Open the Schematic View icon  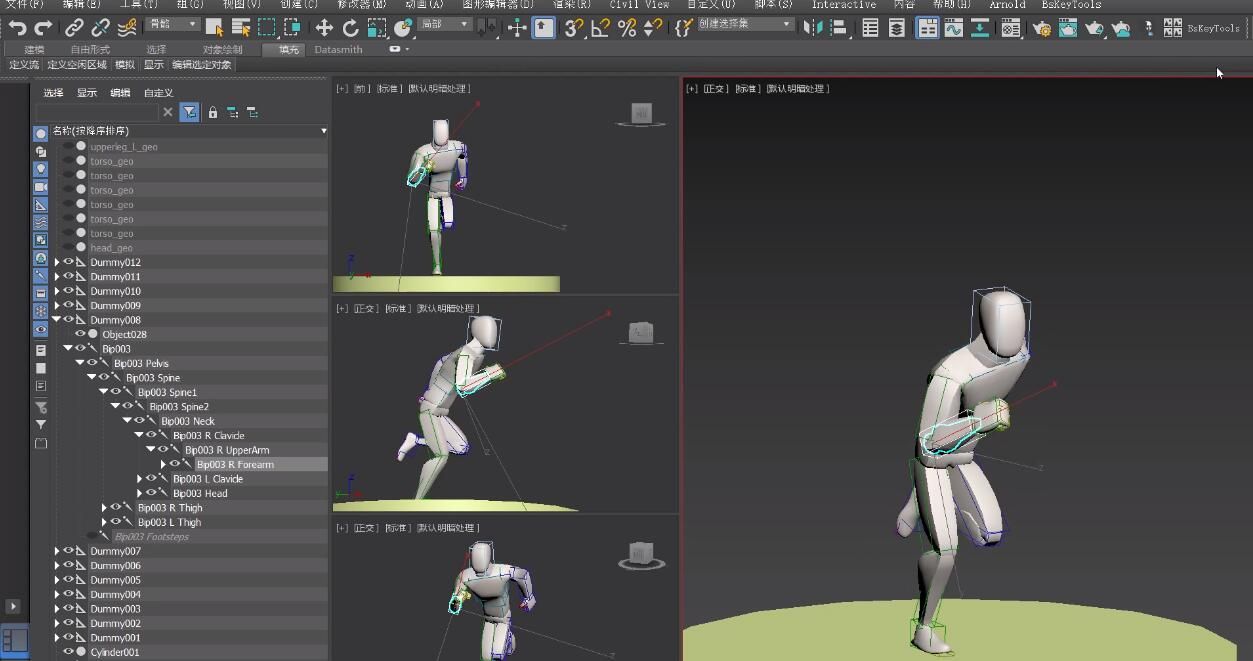coord(980,28)
